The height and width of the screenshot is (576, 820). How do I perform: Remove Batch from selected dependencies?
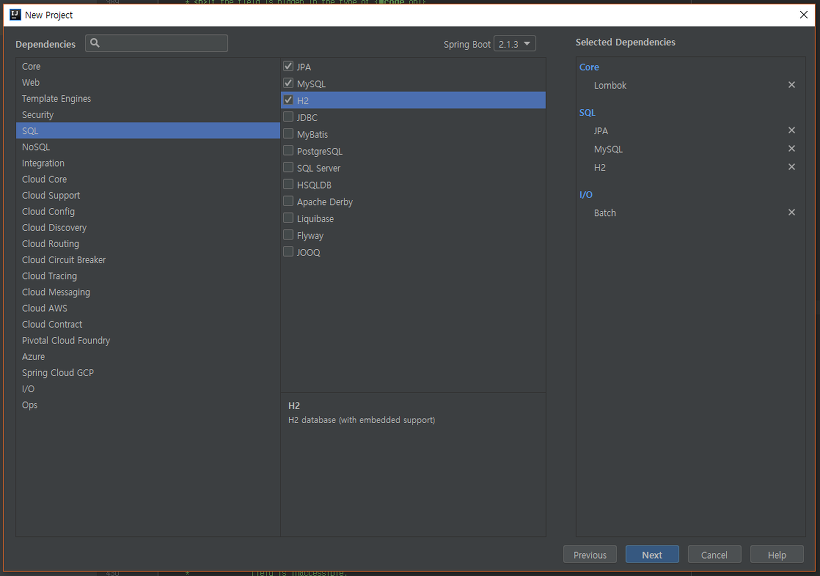click(791, 212)
